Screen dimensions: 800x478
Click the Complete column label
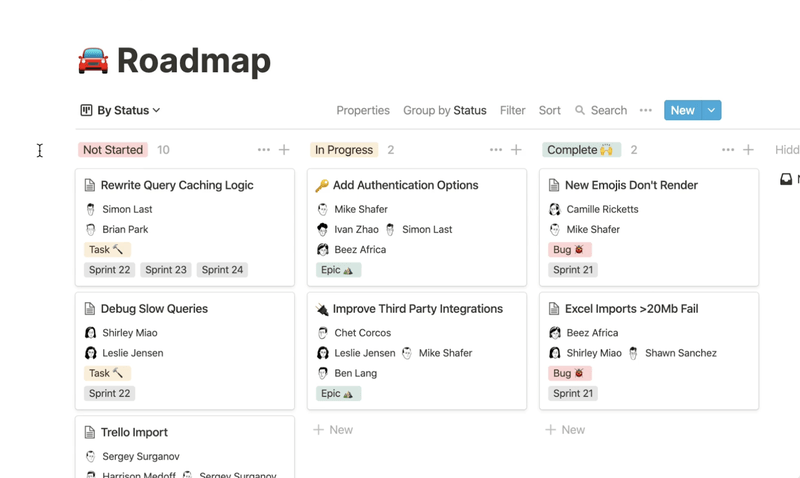[581, 149]
